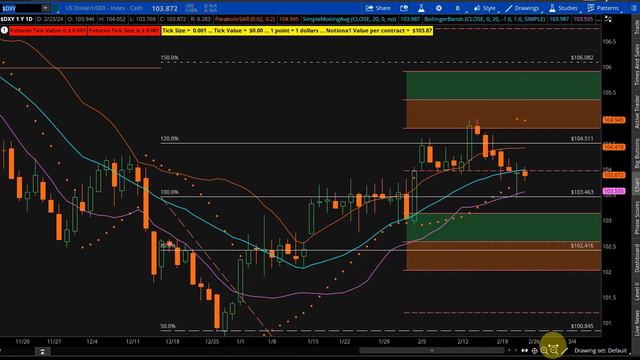Click the upper green zone rectangle
The height and width of the screenshot is (360, 640).
tap(503, 85)
